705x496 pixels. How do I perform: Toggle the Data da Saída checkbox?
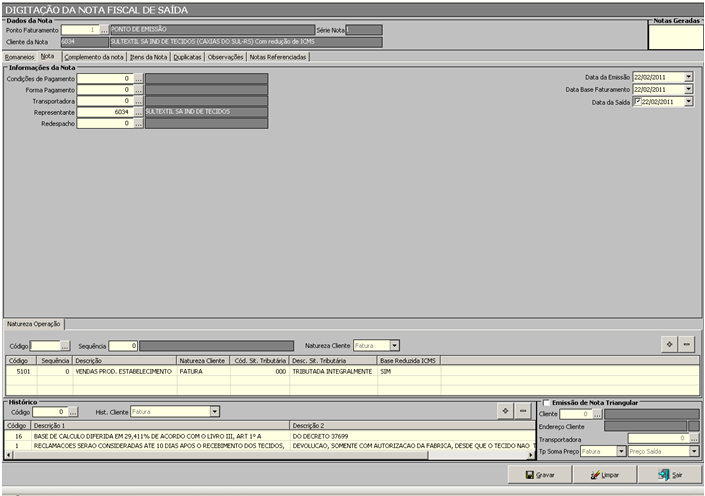coord(638,101)
